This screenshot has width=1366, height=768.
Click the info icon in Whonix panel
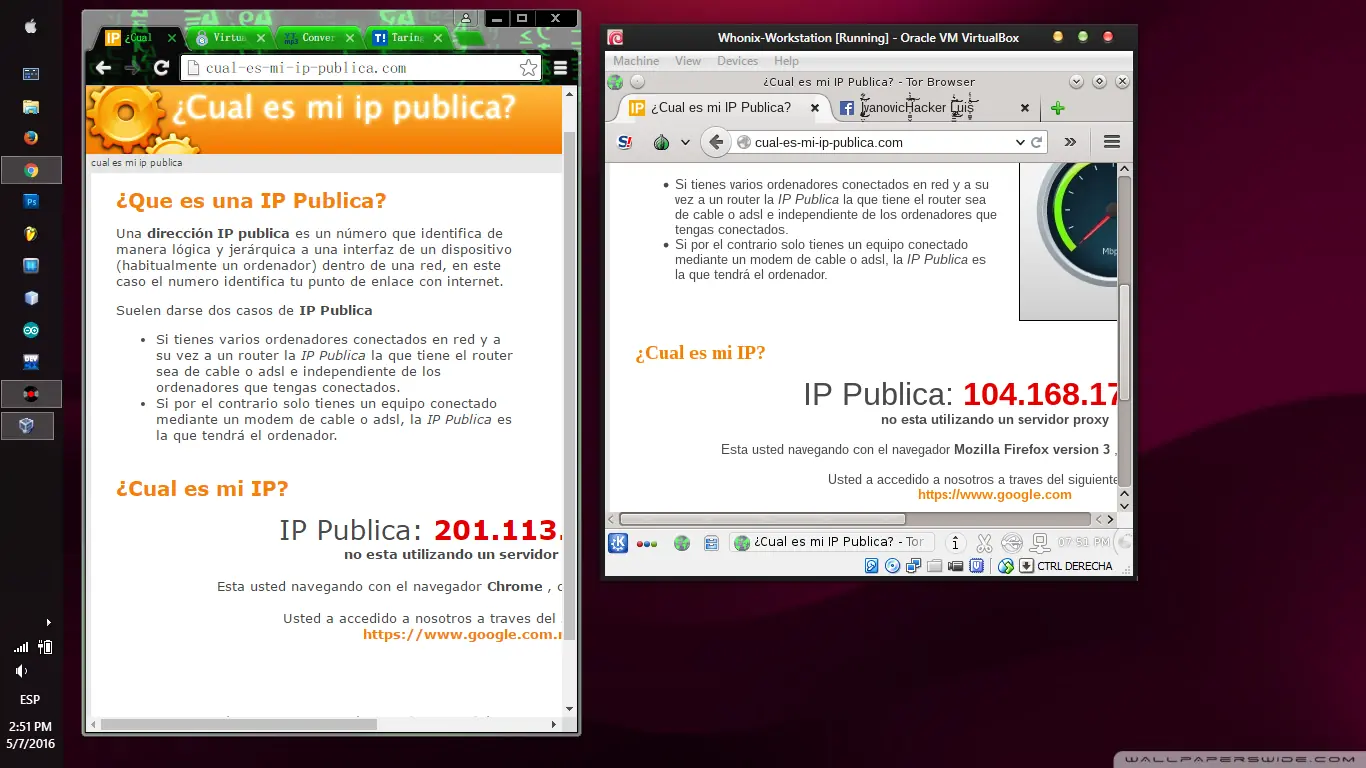pyautogui.click(x=956, y=543)
